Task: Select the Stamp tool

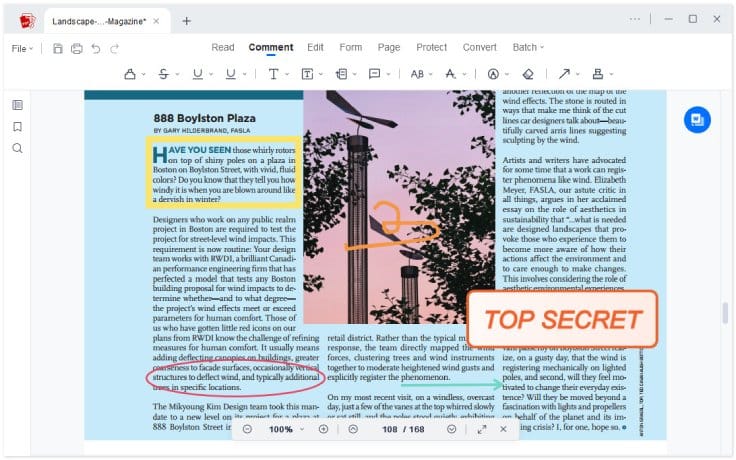Action: point(598,74)
